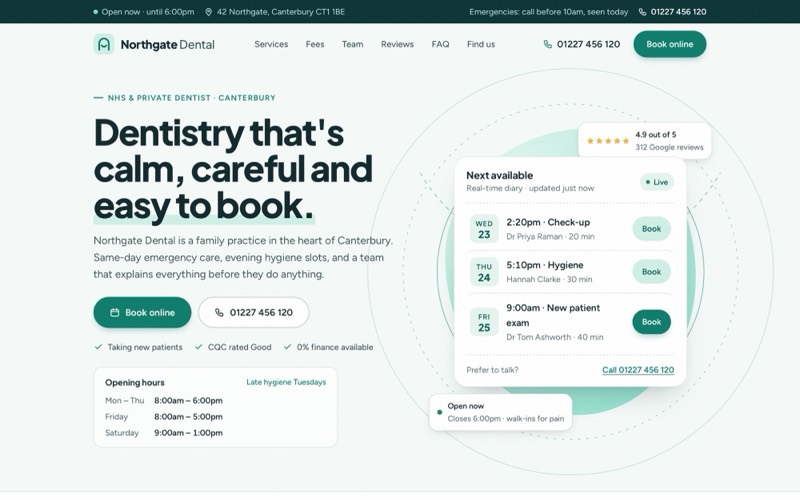Click the THU 24 date tile
Image resolution: width=800 pixels, height=500 pixels.
click(484, 272)
